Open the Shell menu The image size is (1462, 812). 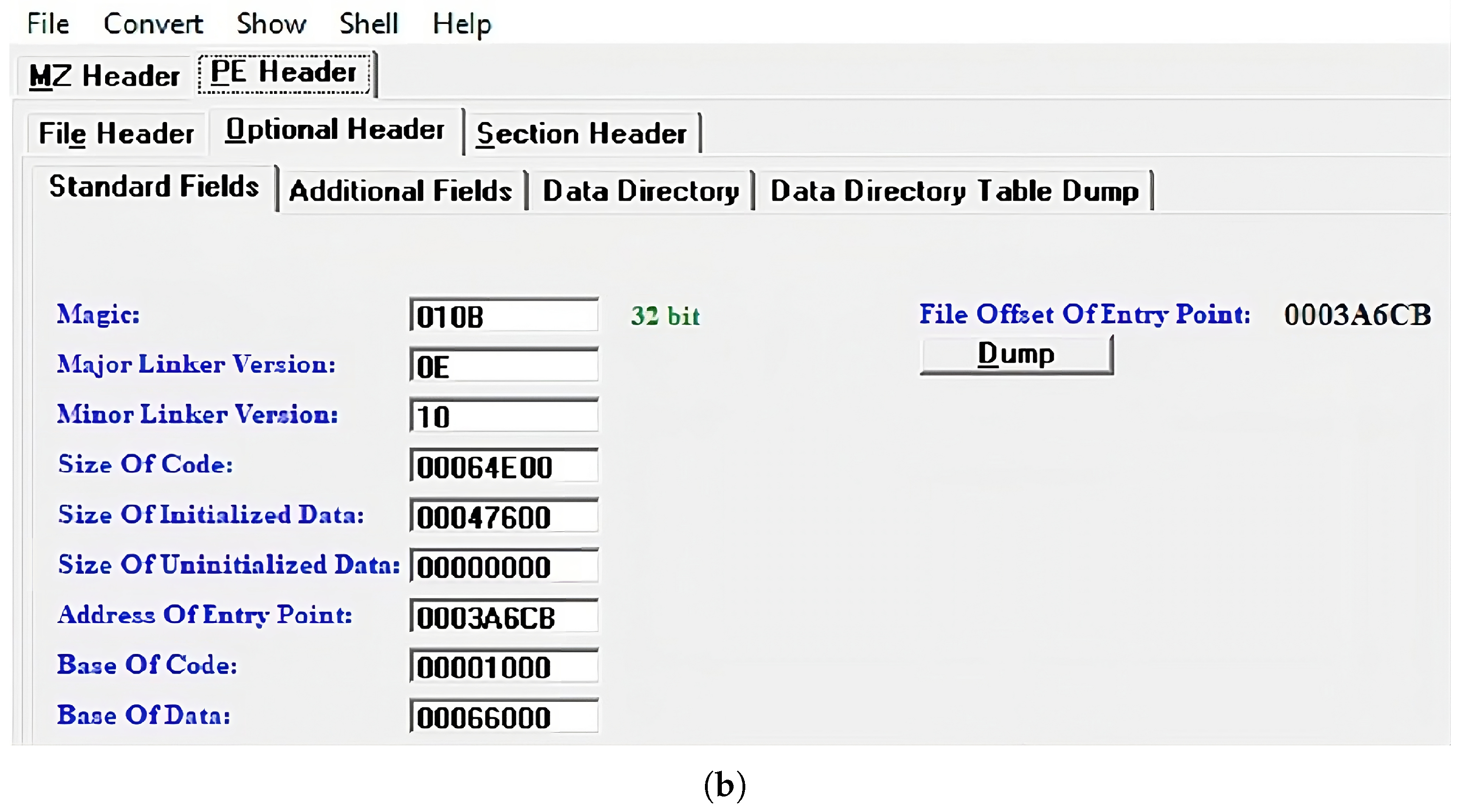[369, 24]
